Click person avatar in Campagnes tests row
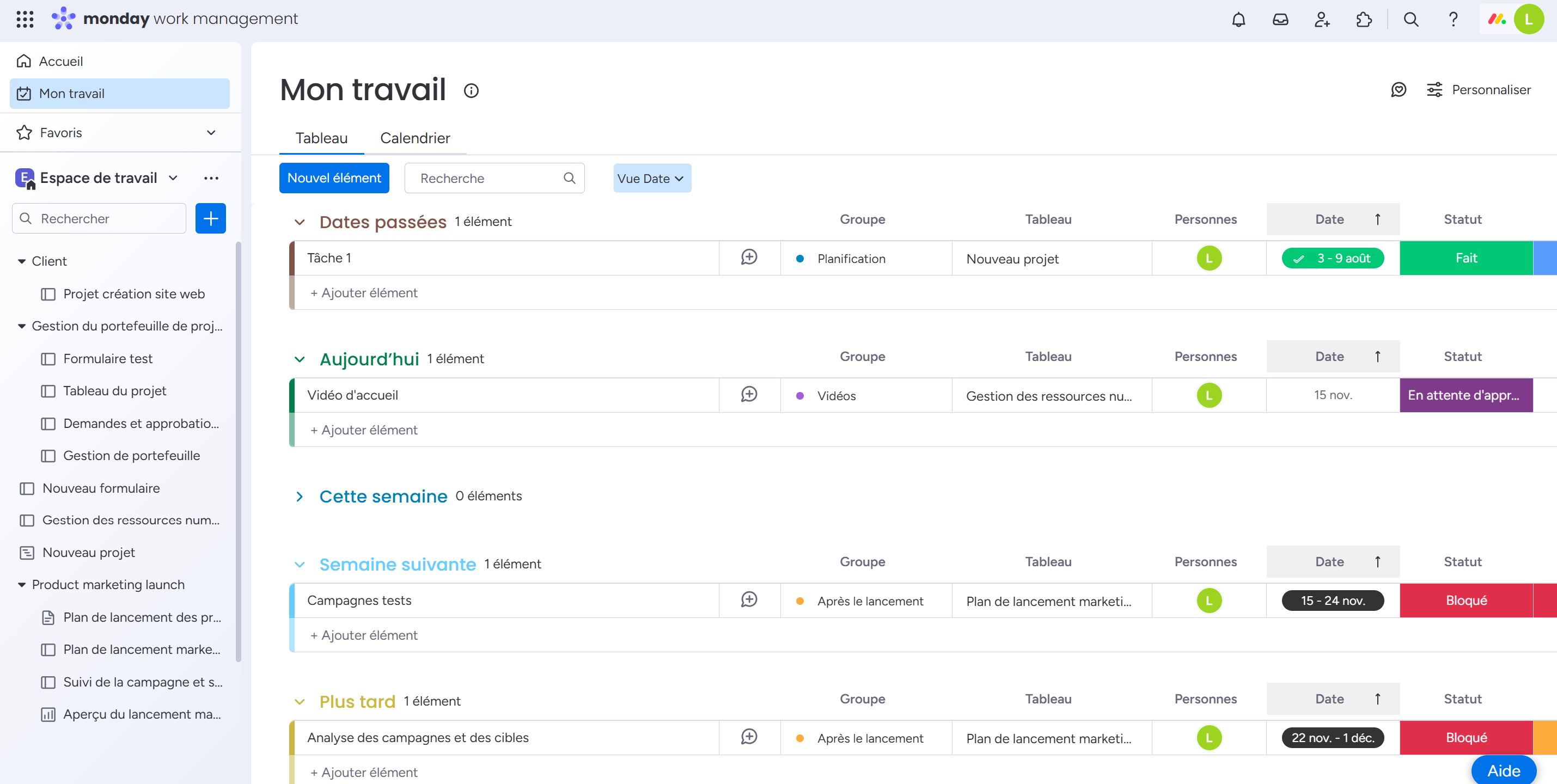The image size is (1557, 784). pos(1209,600)
